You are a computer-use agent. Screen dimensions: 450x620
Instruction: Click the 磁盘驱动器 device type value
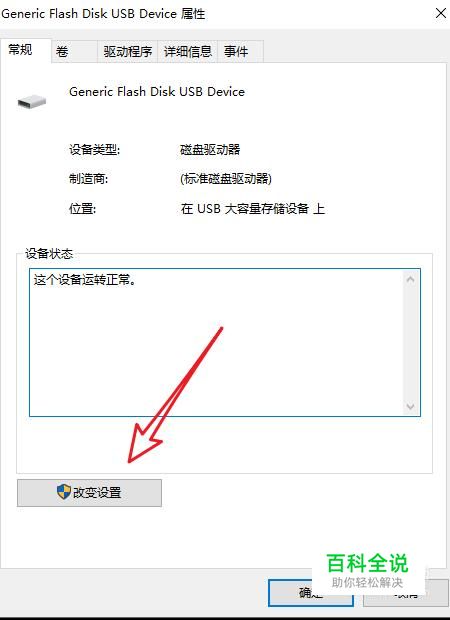point(210,150)
